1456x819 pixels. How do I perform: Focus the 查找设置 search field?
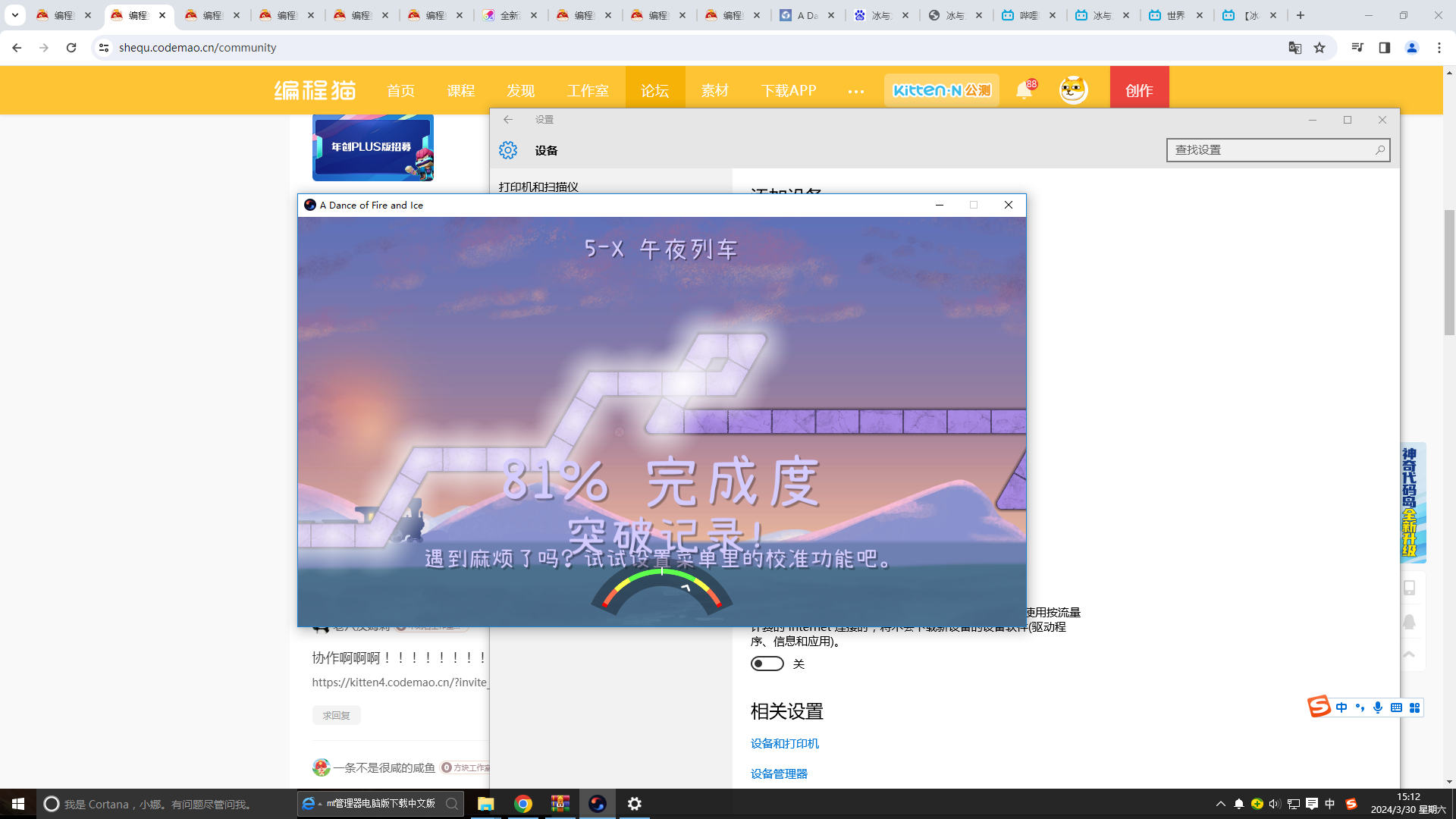tap(1278, 150)
